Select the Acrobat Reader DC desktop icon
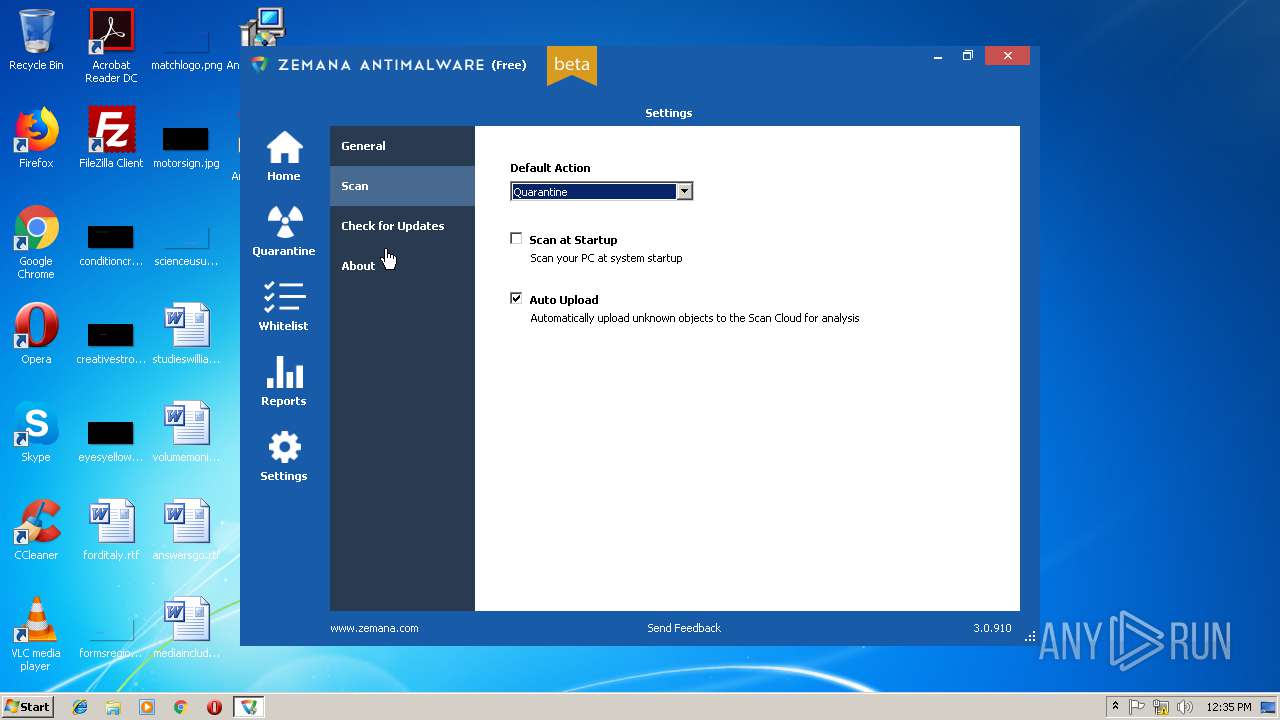Screen dimensions: 1280x720 click(x=111, y=46)
